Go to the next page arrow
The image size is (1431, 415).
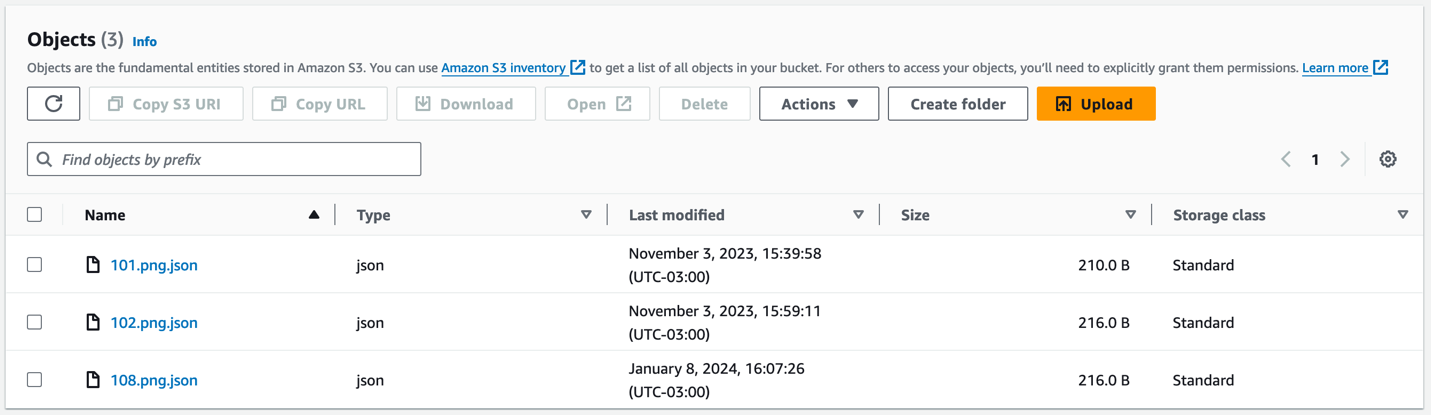click(x=1345, y=159)
